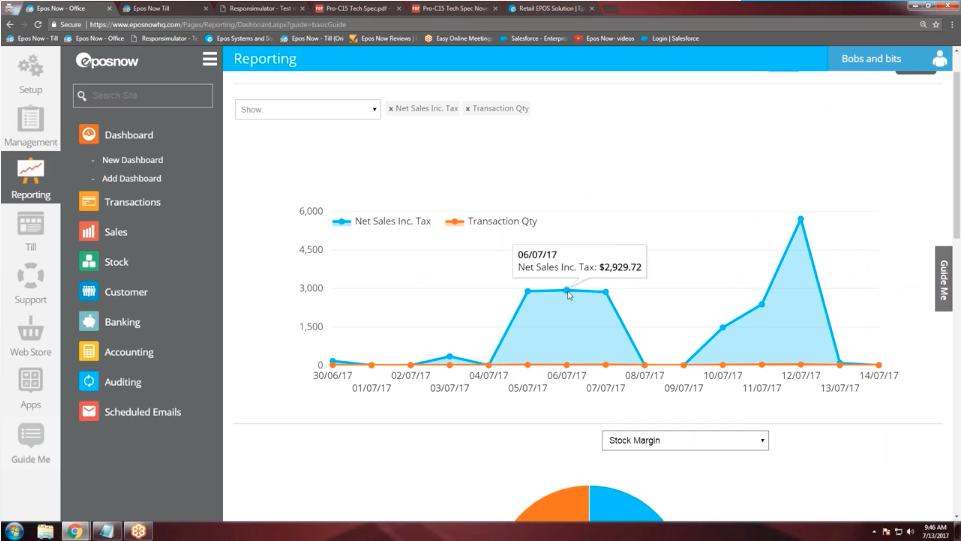Open Windows Start button

pos(14,531)
